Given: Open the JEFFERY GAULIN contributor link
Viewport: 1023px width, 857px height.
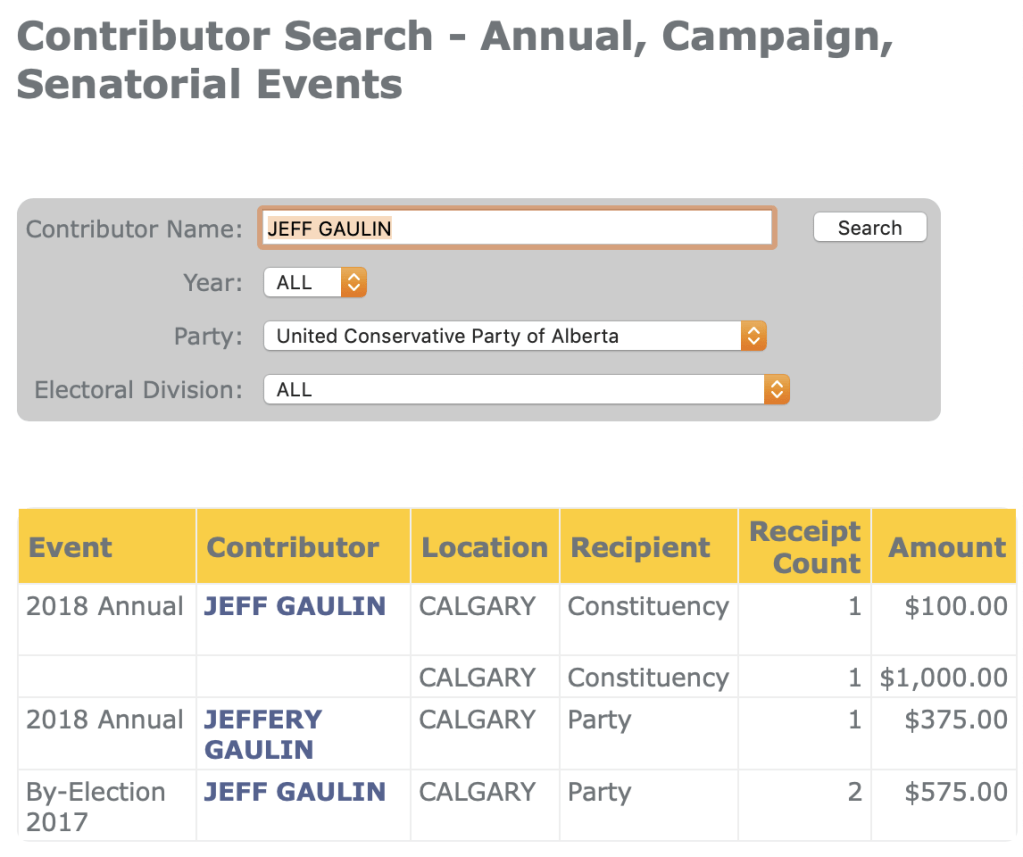Looking at the screenshot, I should (x=263, y=734).
